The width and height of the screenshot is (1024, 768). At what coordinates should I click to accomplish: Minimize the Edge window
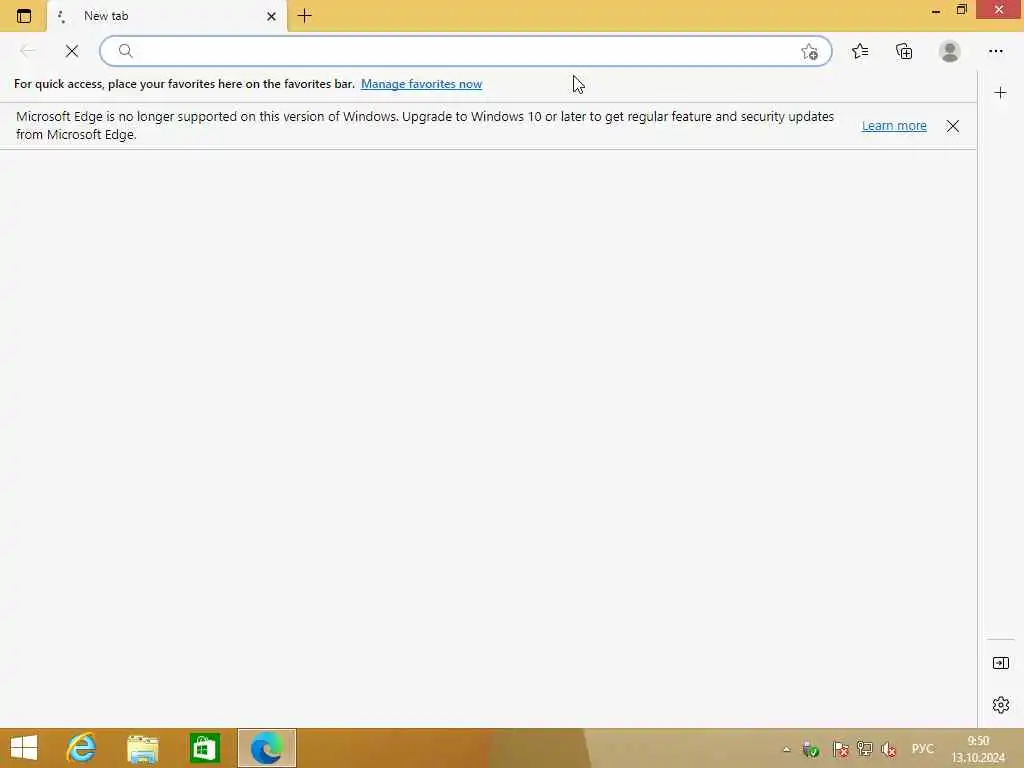pos(935,10)
